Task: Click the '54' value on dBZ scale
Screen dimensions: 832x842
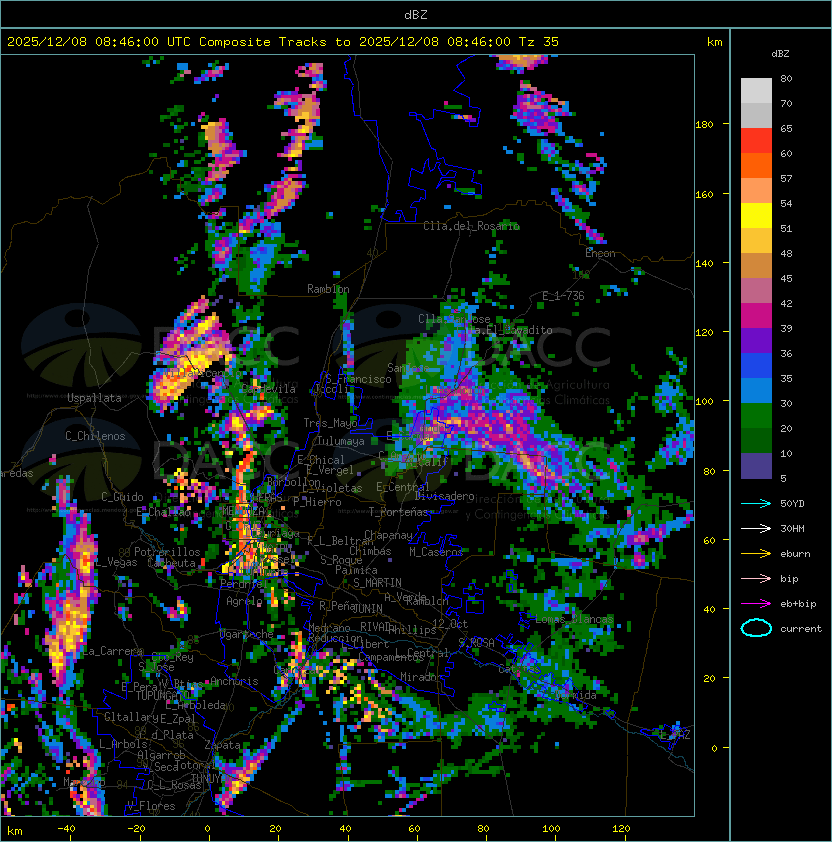Action: point(786,204)
